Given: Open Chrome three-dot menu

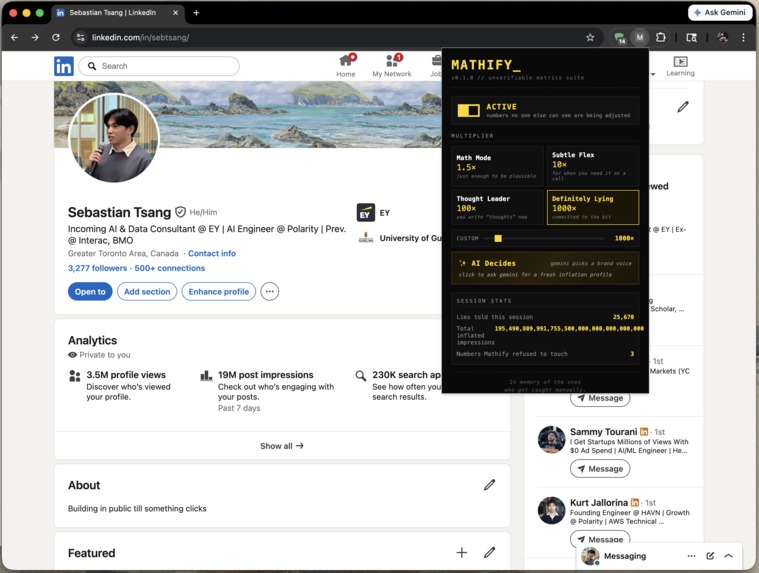Looking at the screenshot, I should click(743, 37).
